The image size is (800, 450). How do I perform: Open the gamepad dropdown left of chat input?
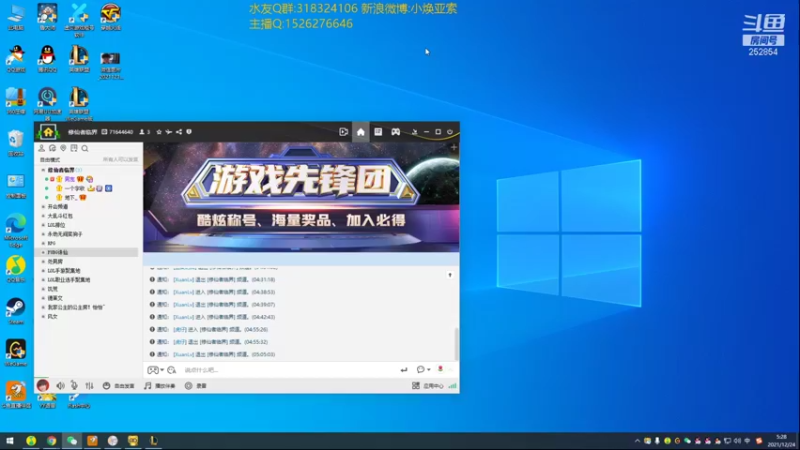click(155, 370)
